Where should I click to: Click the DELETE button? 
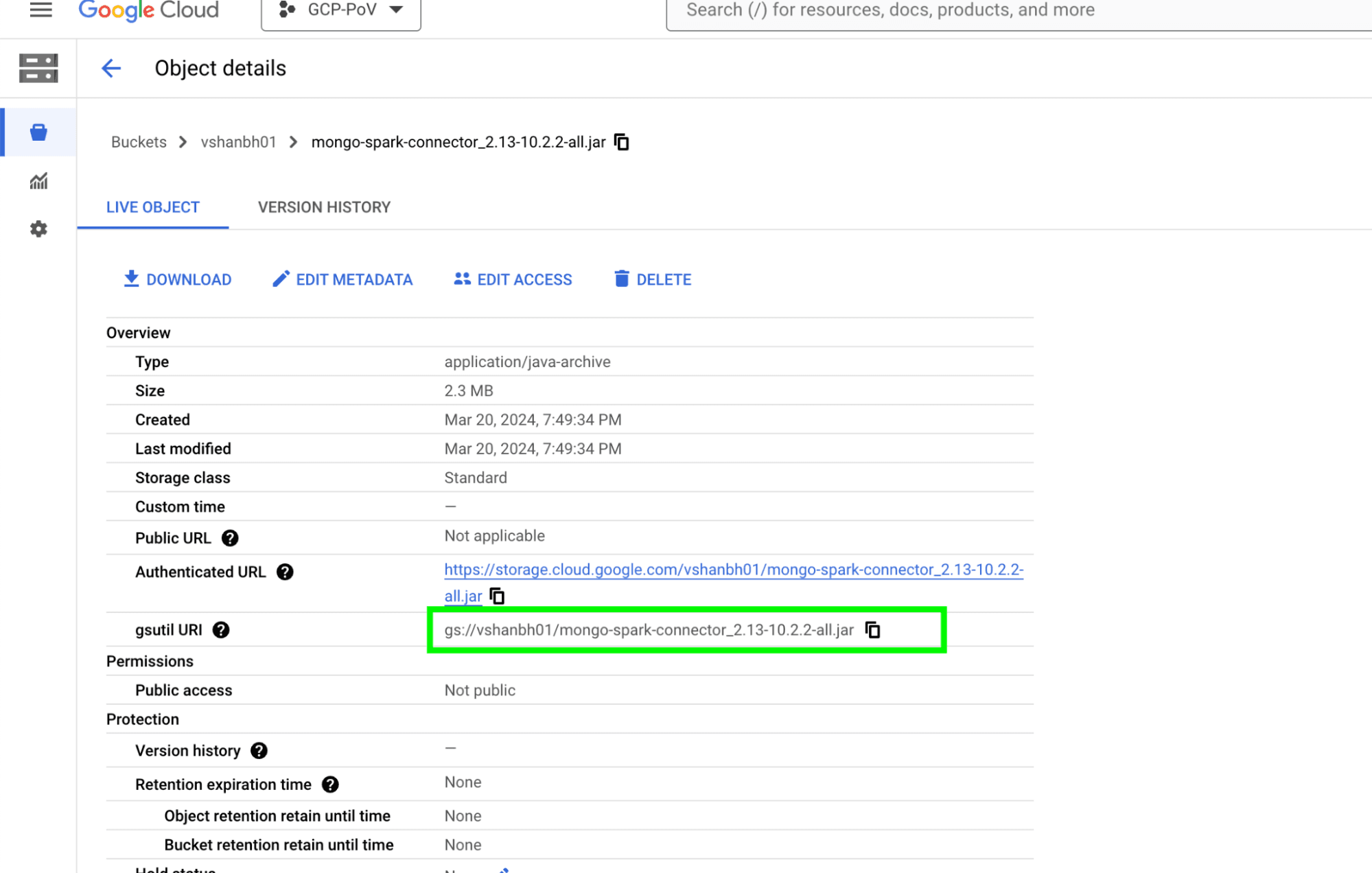(x=653, y=279)
